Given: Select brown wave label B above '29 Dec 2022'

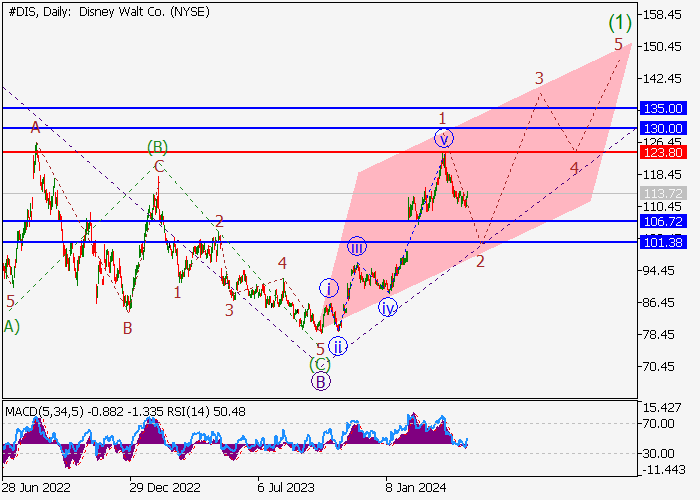Looking at the screenshot, I should tap(128, 329).
